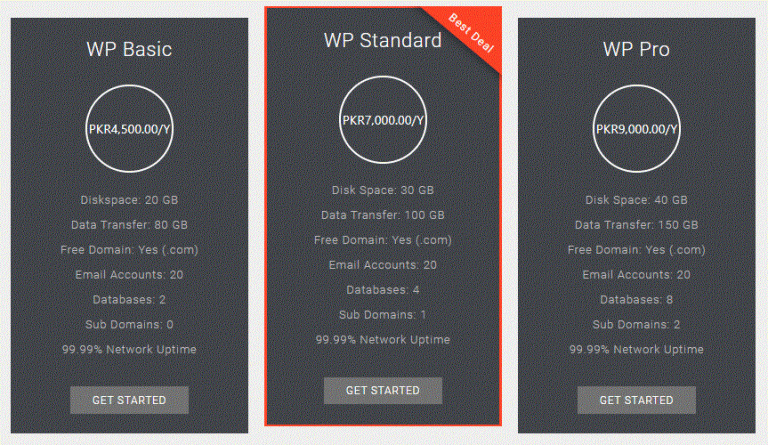The image size is (768, 445).
Task: Click GET STARTED under WP Basic
Action: [129, 400]
